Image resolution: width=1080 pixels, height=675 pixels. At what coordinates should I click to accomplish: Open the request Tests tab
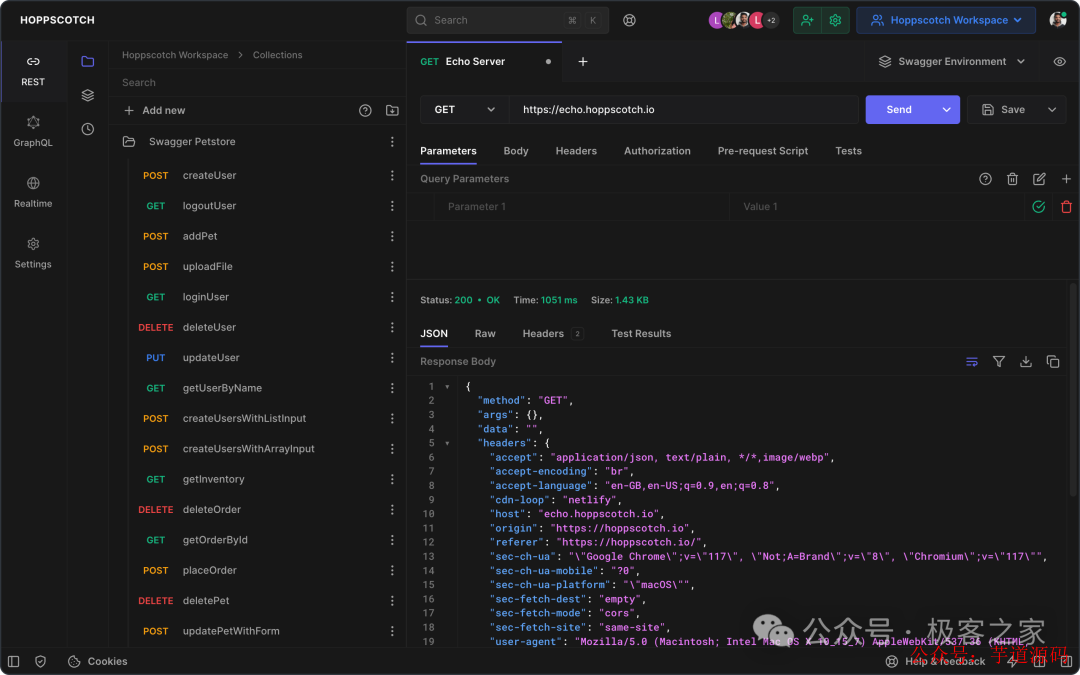coord(848,151)
